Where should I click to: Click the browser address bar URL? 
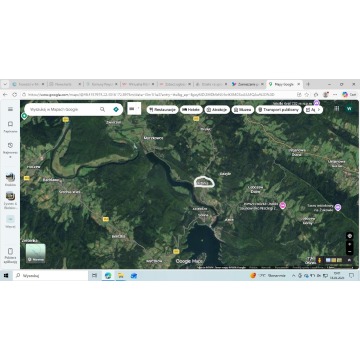coord(150,95)
